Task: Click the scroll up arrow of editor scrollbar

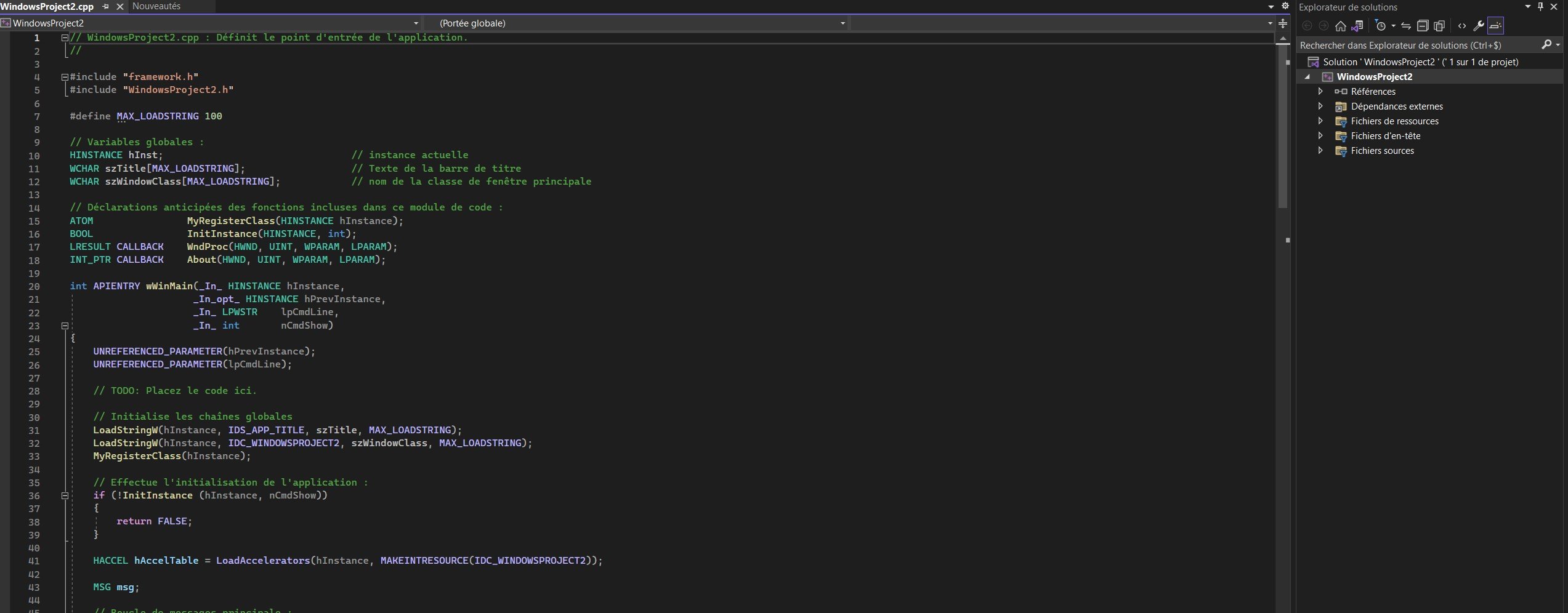Action: (1283, 38)
